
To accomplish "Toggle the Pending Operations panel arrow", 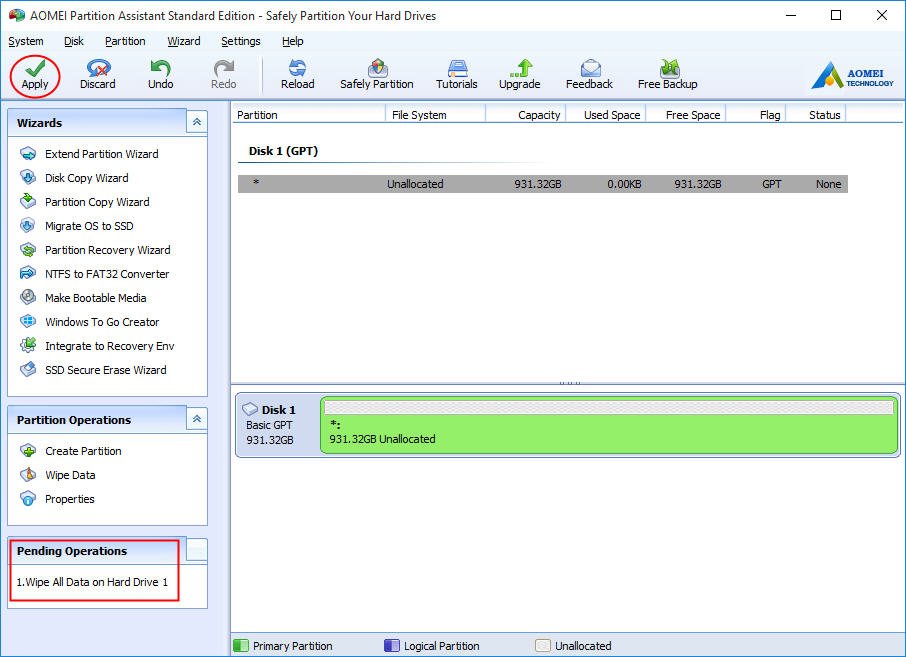I will point(196,550).
